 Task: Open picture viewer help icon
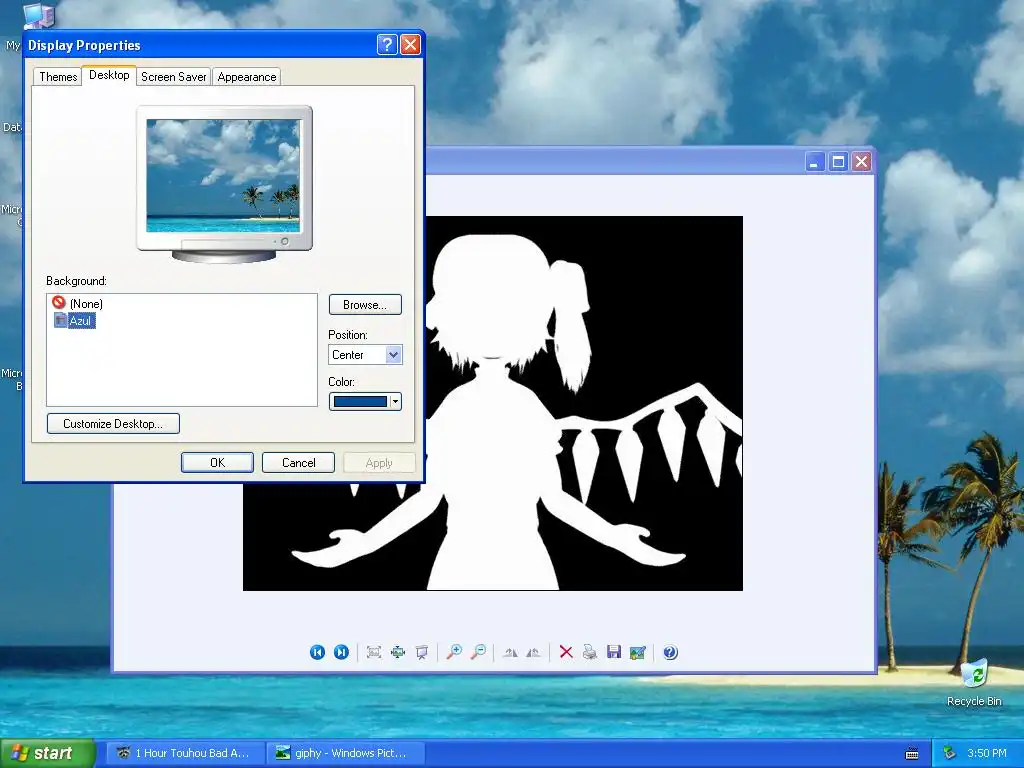tap(670, 652)
